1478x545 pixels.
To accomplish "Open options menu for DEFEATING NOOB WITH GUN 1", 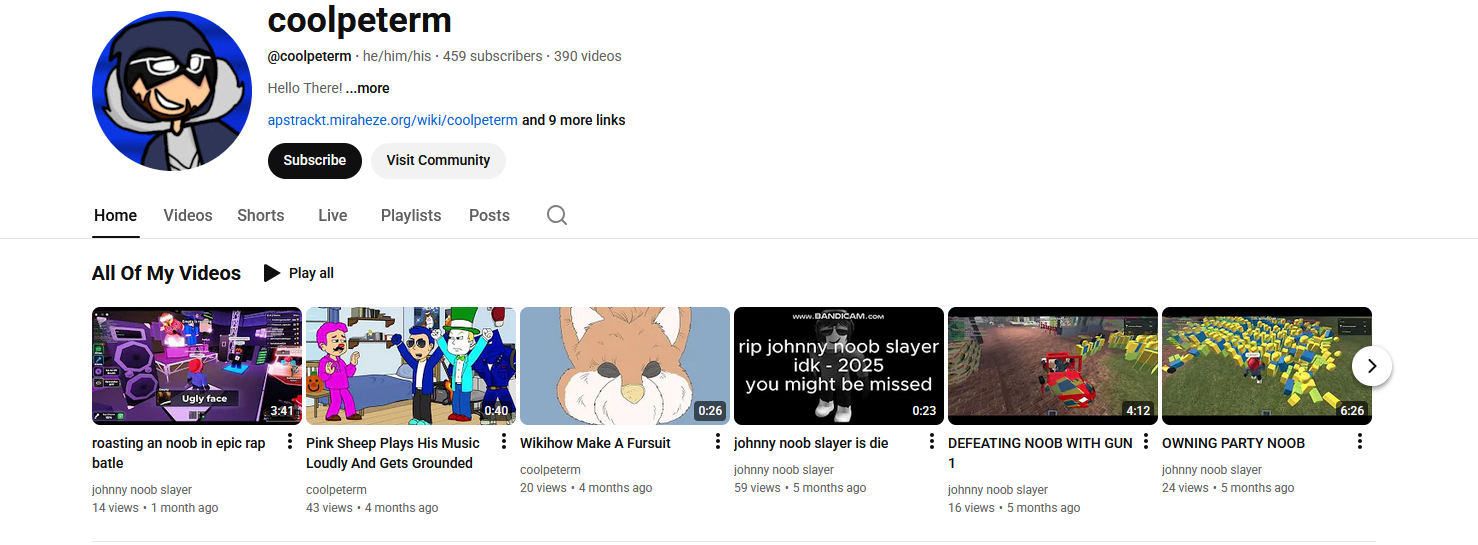I will click(1146, 442).
